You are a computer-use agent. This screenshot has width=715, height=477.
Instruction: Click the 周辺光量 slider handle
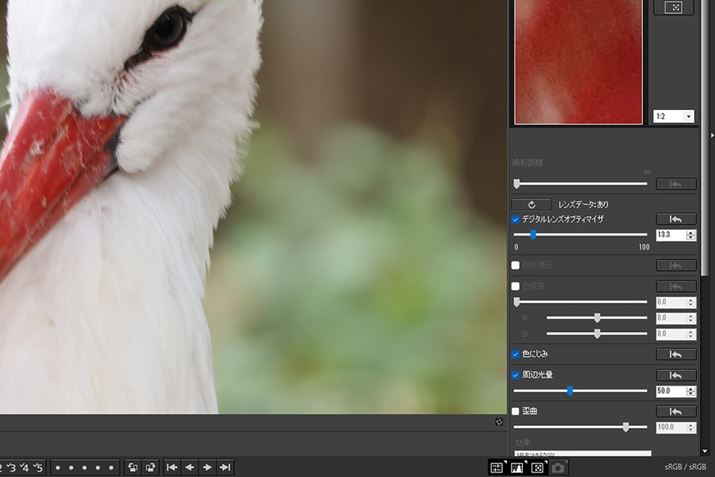pyautogui.click(x=570, y=391)
